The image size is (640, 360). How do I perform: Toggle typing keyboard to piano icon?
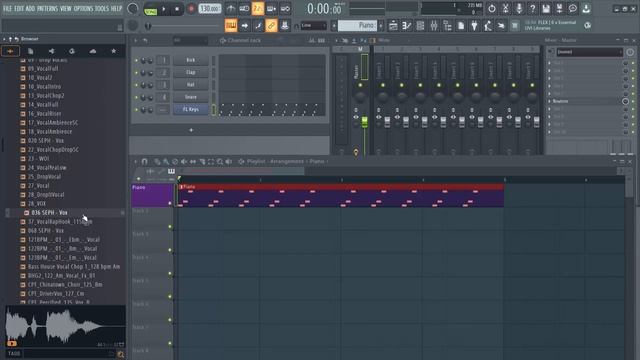point(231,26)
